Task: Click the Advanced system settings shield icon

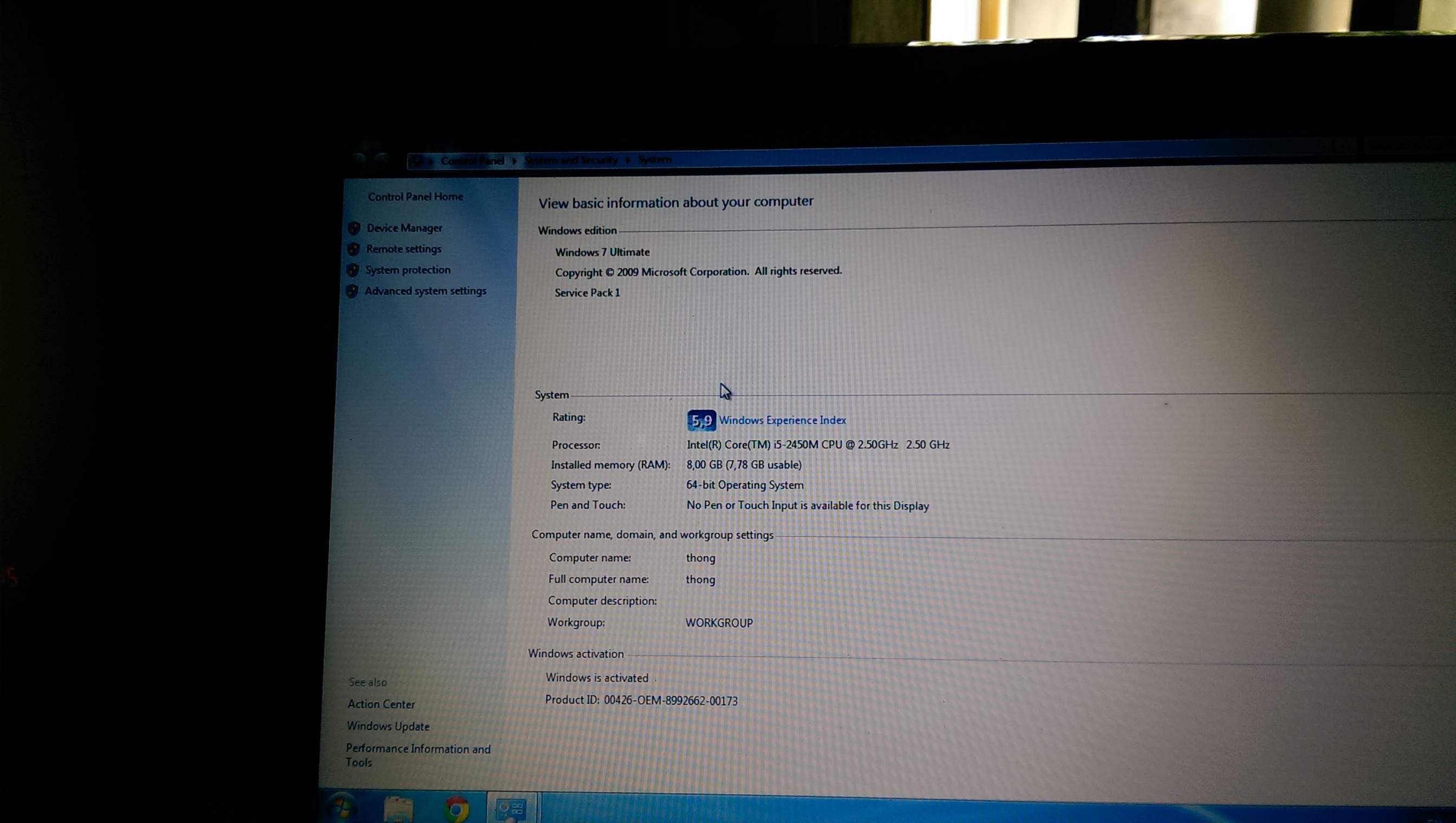Action: point(352,291)
